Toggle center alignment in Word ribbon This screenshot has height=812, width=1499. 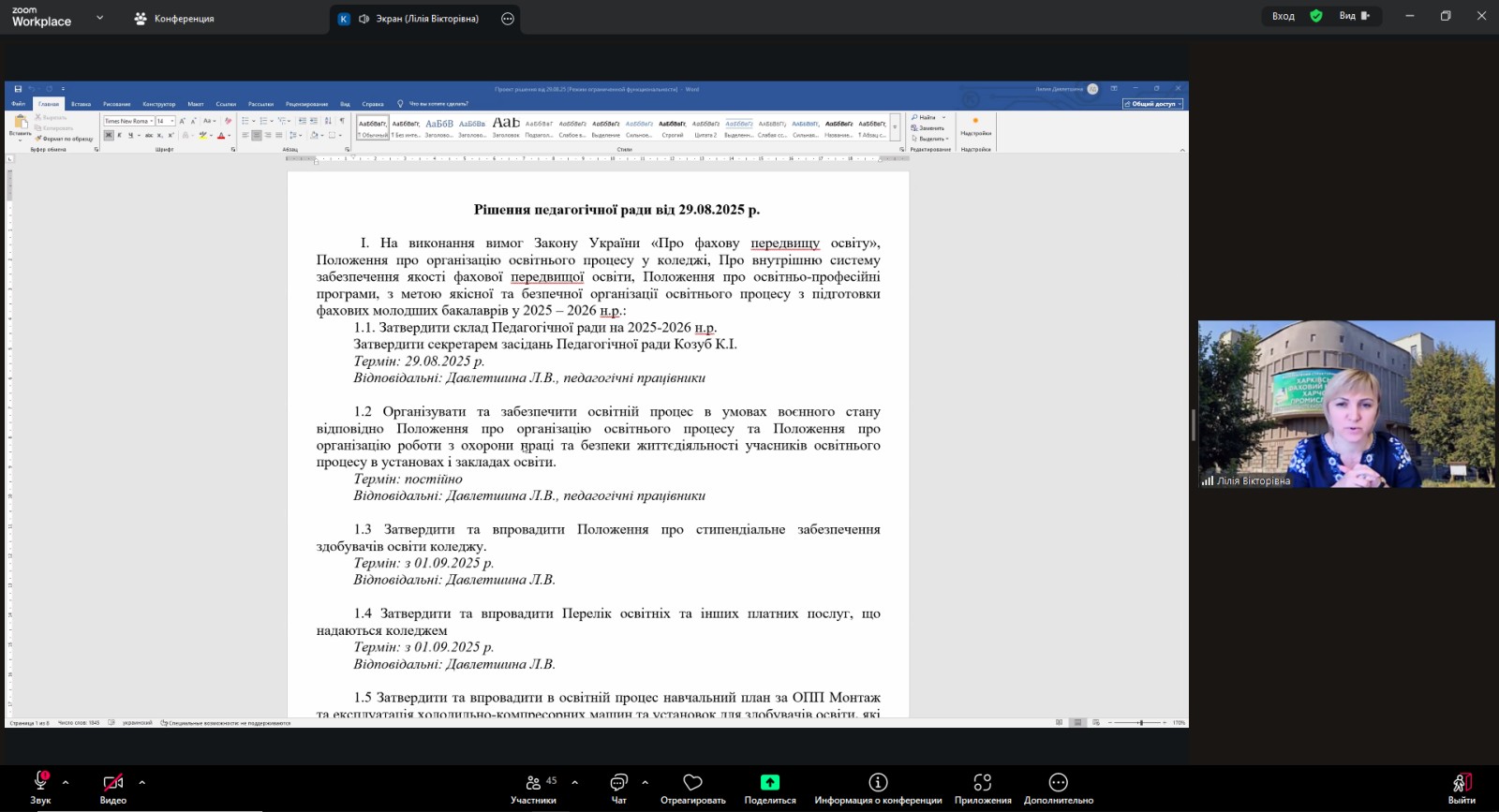pyautogui.click(x=257, y=135)
